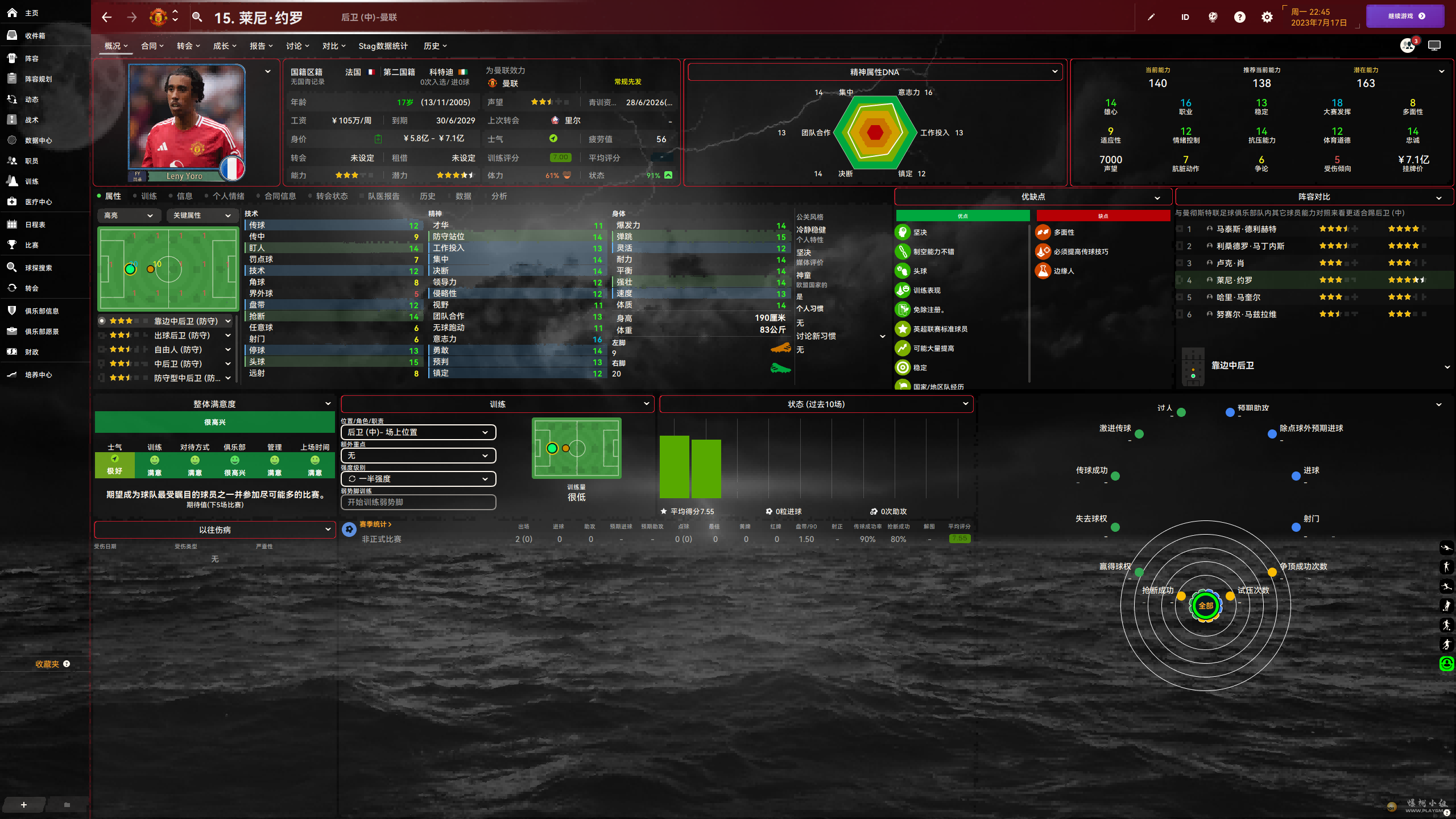Select the 自由人 (防守) role radio button
Image resolution: width=1456 pixels, height=819 pixels.
click(x=102, y=349)
